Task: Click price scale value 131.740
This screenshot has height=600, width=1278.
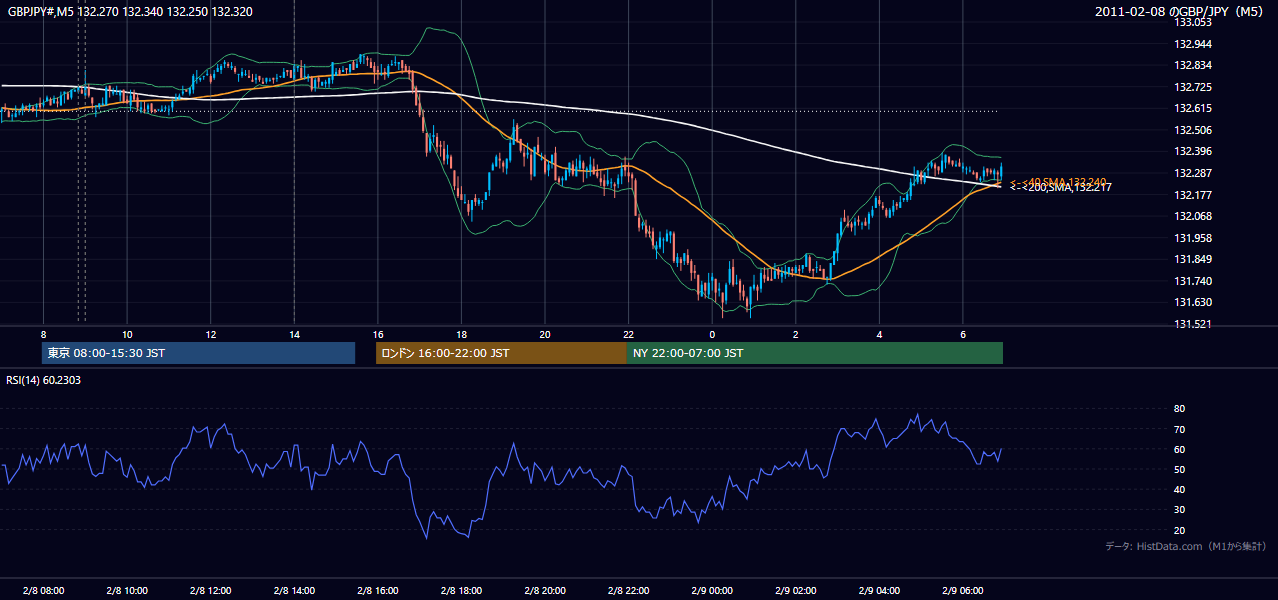Action: [1193, 281]
